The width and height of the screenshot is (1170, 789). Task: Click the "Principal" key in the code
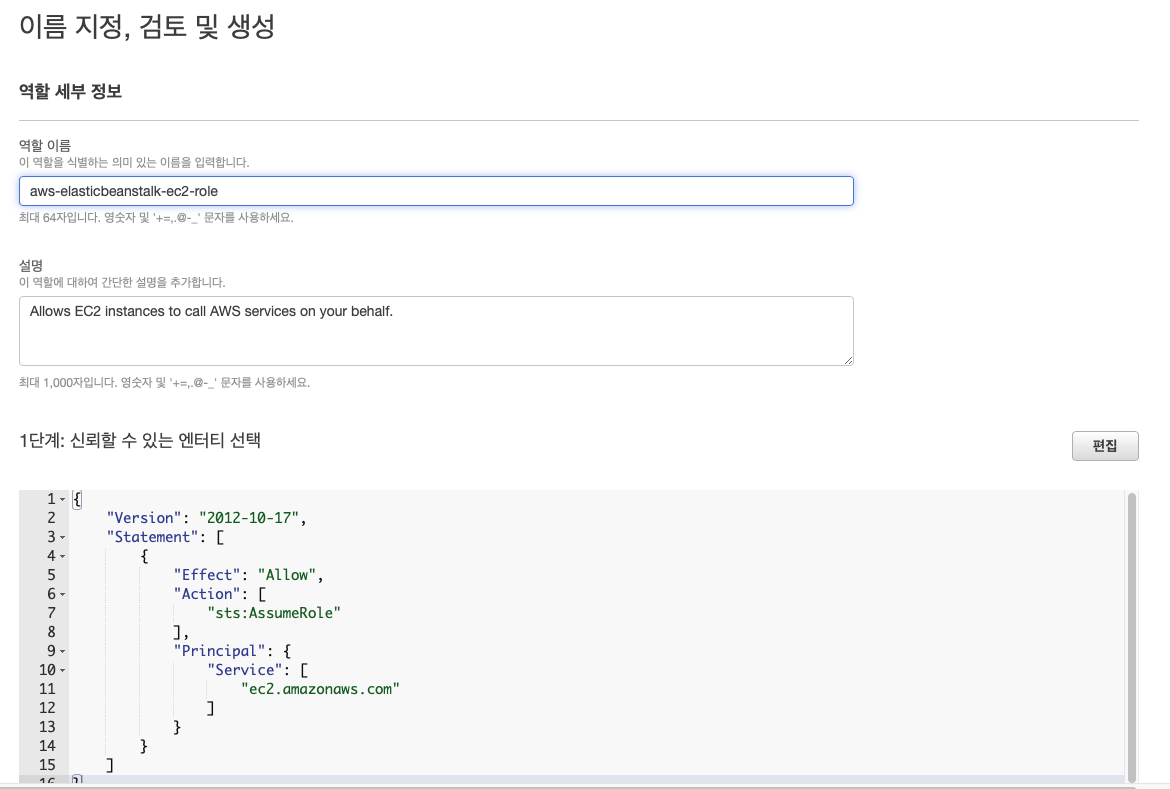(219, 651)
